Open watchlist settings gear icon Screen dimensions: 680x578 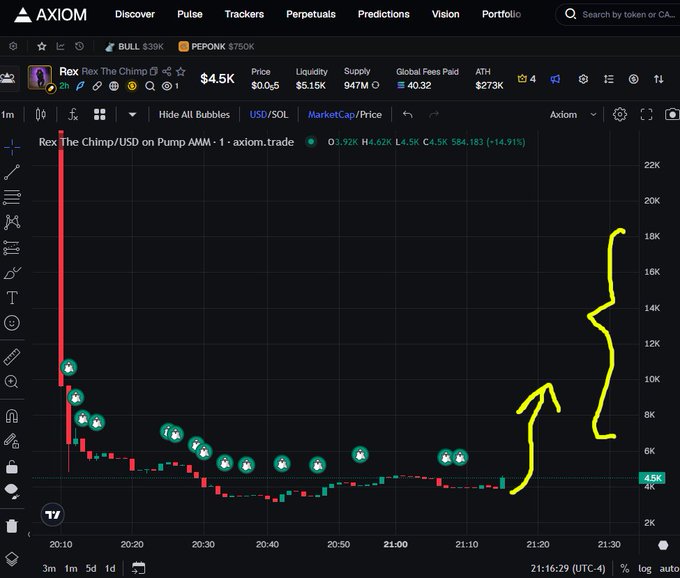pyautogui.click(x=13, y=46)
